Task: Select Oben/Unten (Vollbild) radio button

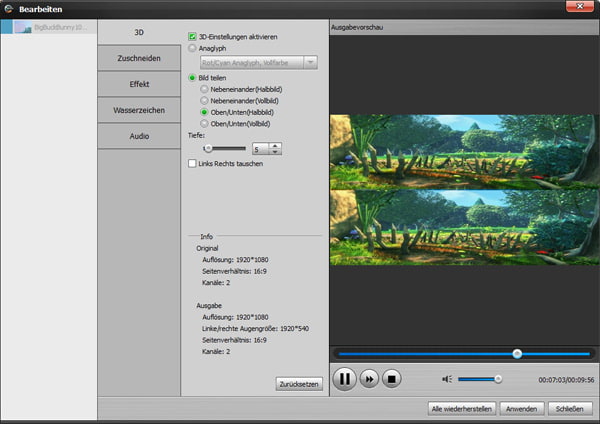Action: pyautogui.click(x=204, y=123)
